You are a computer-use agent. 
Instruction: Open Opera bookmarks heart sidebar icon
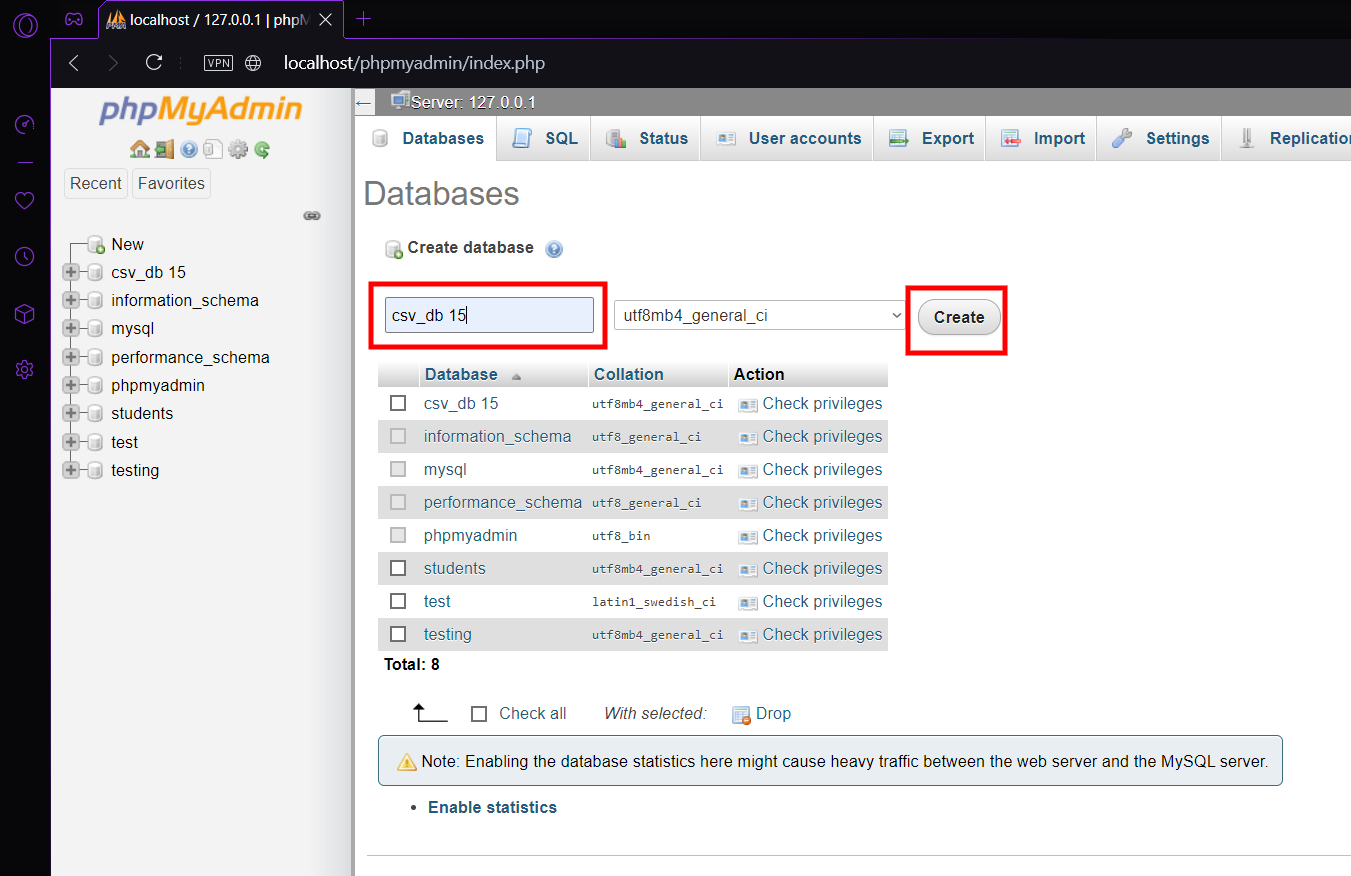[x=25, y=201]
